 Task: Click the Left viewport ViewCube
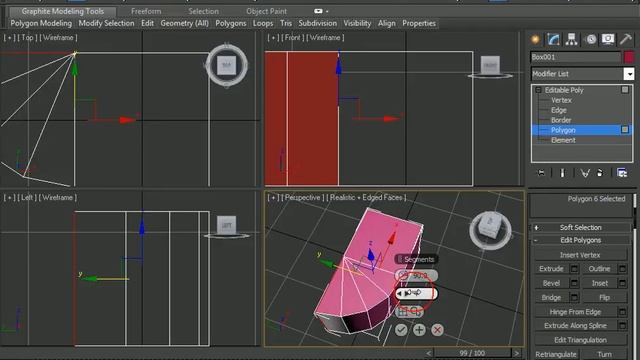click(227, 225)
